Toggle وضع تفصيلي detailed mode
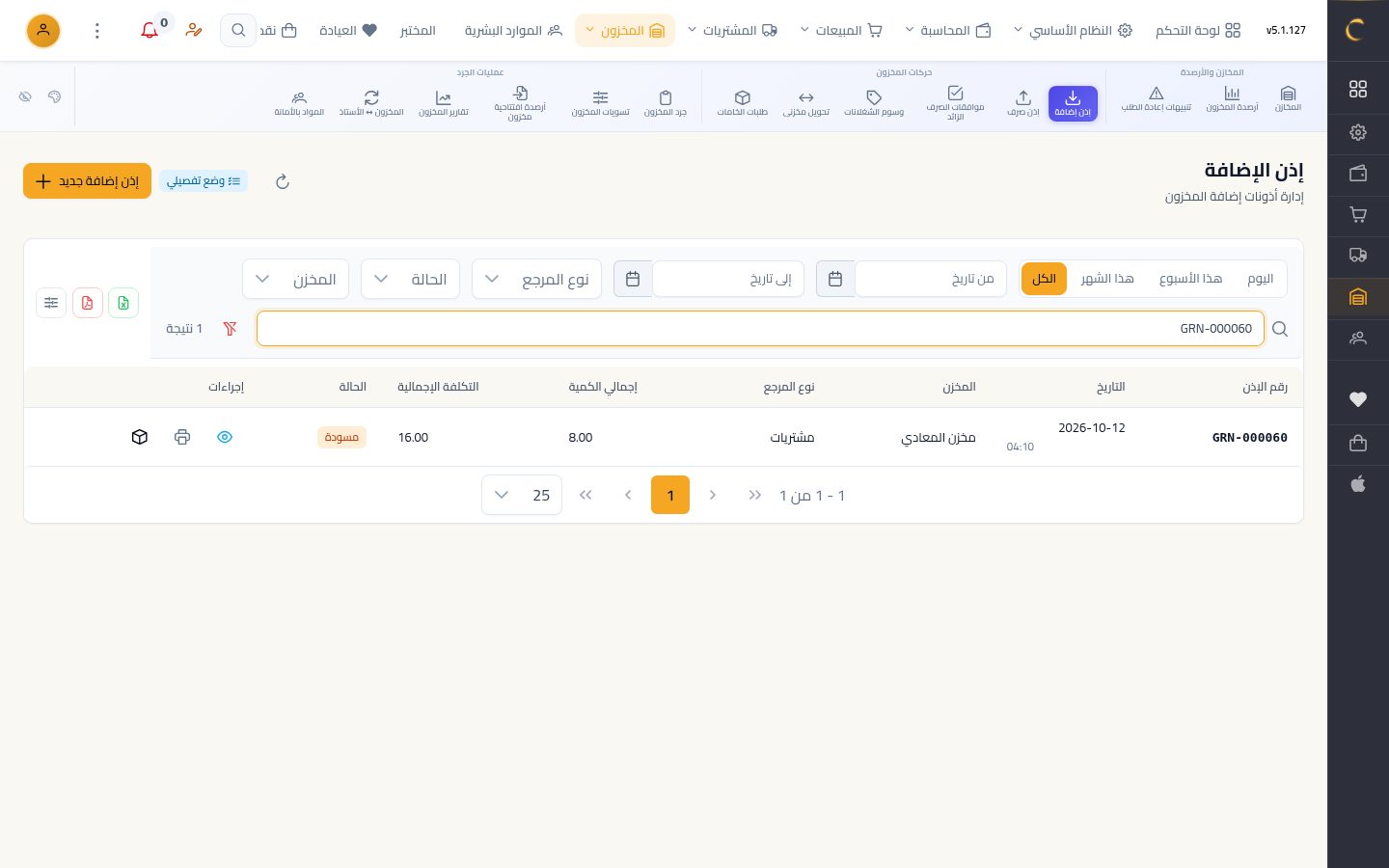The height and width of the screenshot is (868, 1389). point(204,181)
